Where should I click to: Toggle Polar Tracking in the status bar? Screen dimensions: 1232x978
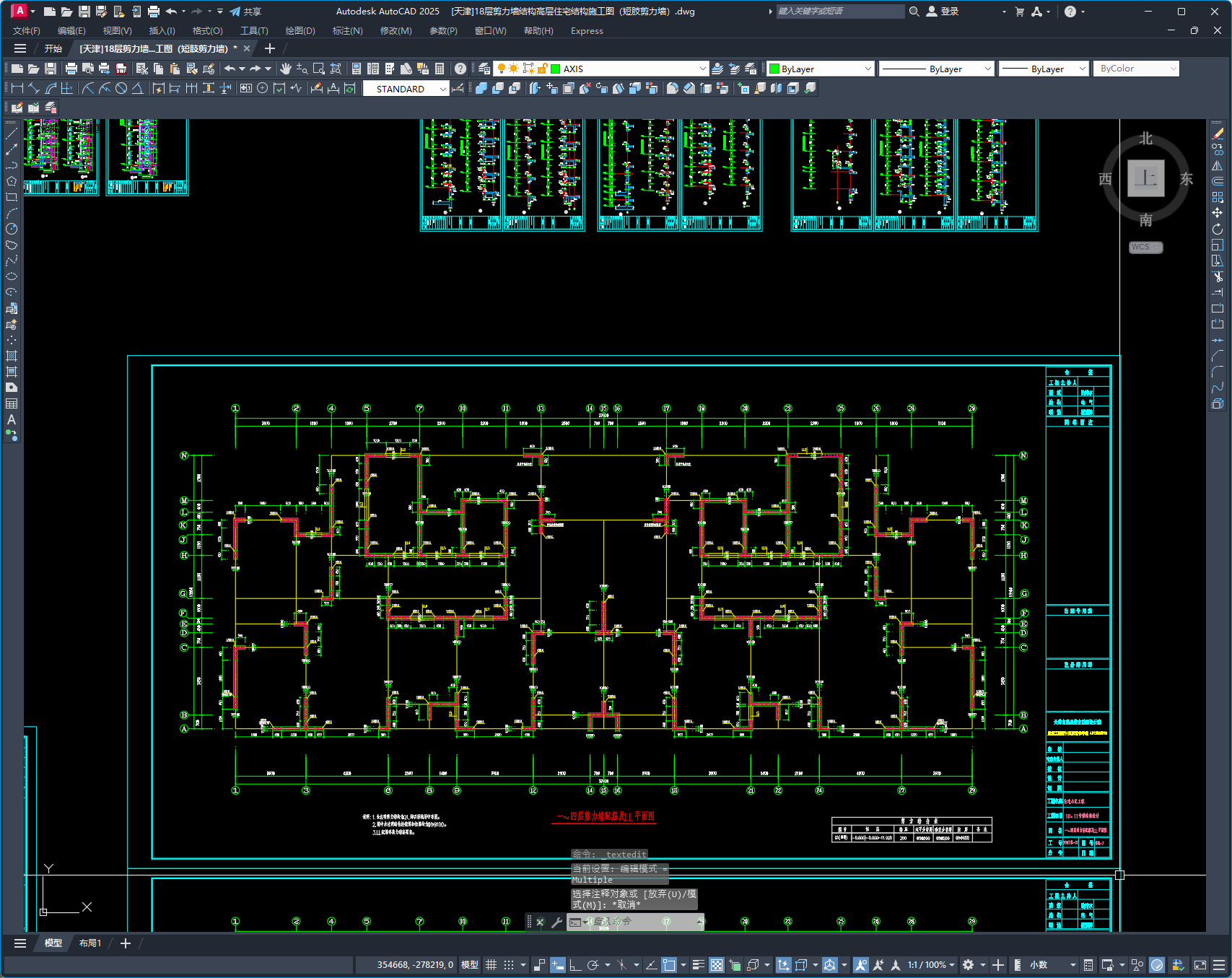click(x=593, y=965)
